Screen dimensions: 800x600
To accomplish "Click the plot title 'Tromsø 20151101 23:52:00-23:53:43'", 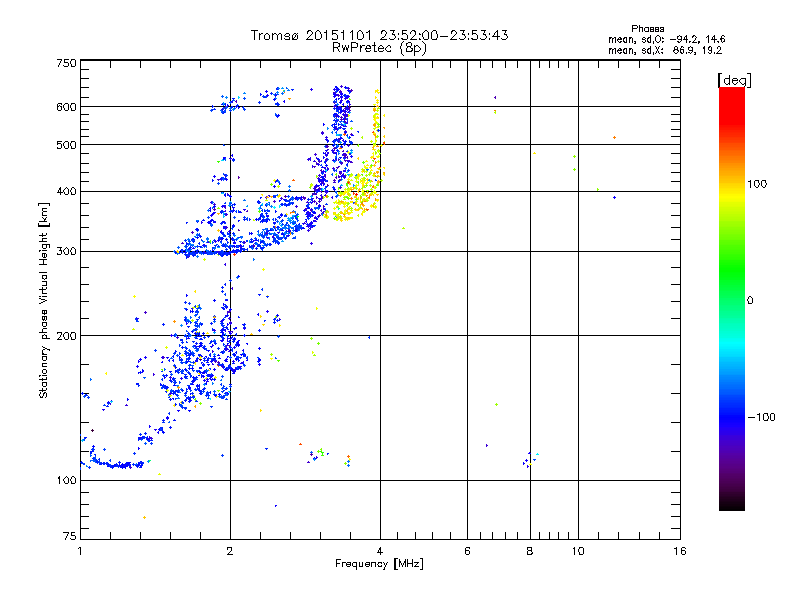I will pyautogui.click(x=379, y=35).
